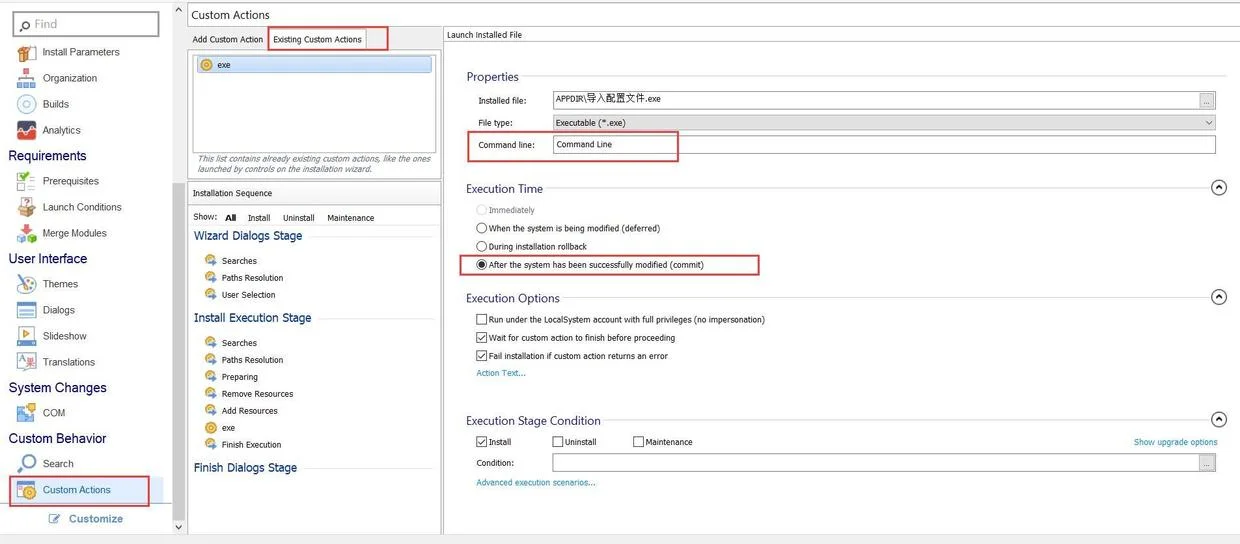Image resolution: width=1240 pixels, height=544 pixels.
Task: Toggle the Maintenance stage condition checkbox
Action: click(638, 442)
